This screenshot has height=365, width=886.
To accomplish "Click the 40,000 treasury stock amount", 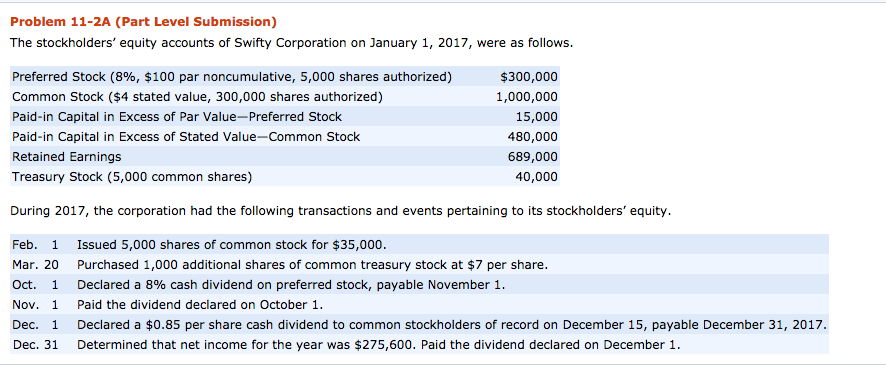I will pyautogui.click(x=536, y=177).
